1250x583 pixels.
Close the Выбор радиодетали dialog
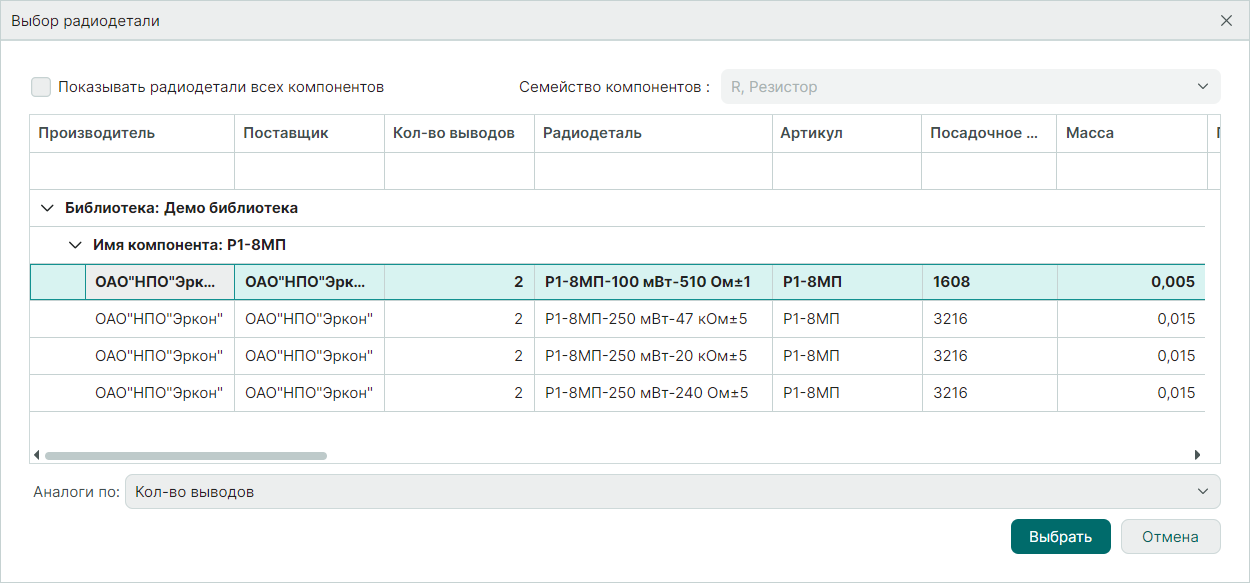pos(1226,21)
